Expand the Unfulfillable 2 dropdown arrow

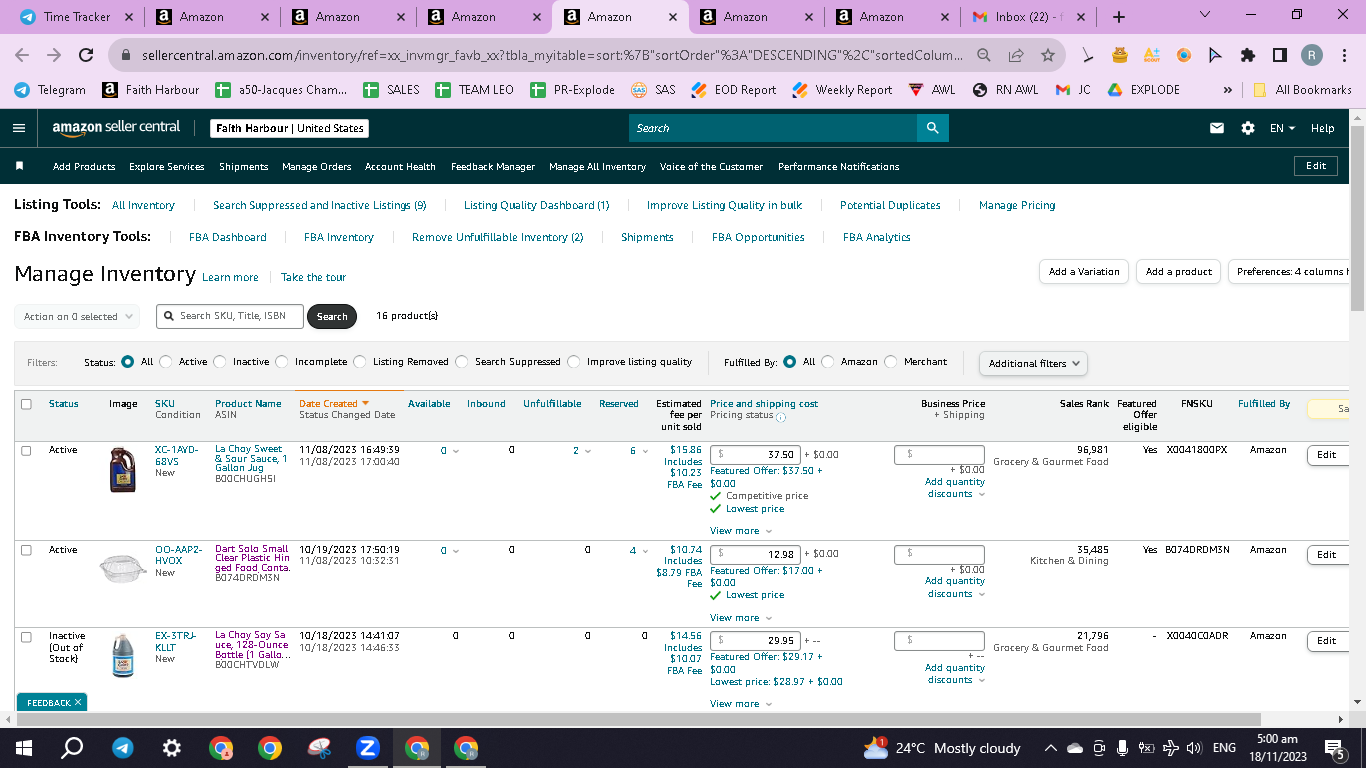[590, 451]
